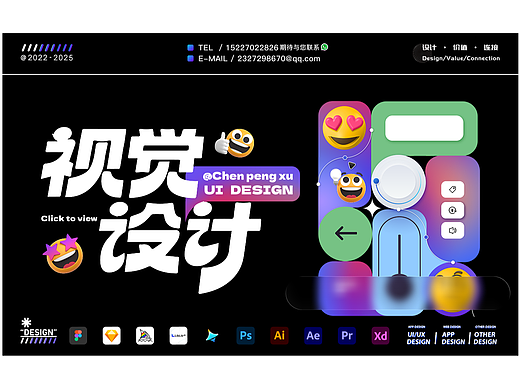
Task: Click the round white dial knob
Action: point(398,182)
